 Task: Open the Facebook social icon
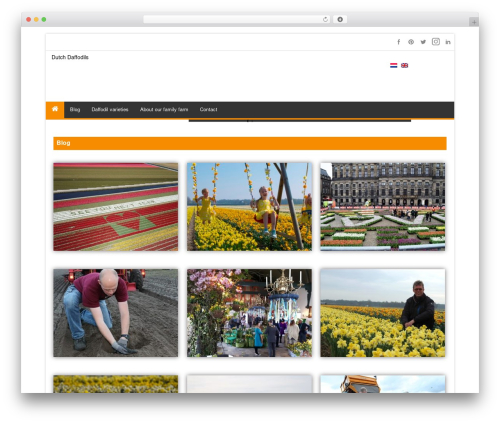(x=399, y=42)
